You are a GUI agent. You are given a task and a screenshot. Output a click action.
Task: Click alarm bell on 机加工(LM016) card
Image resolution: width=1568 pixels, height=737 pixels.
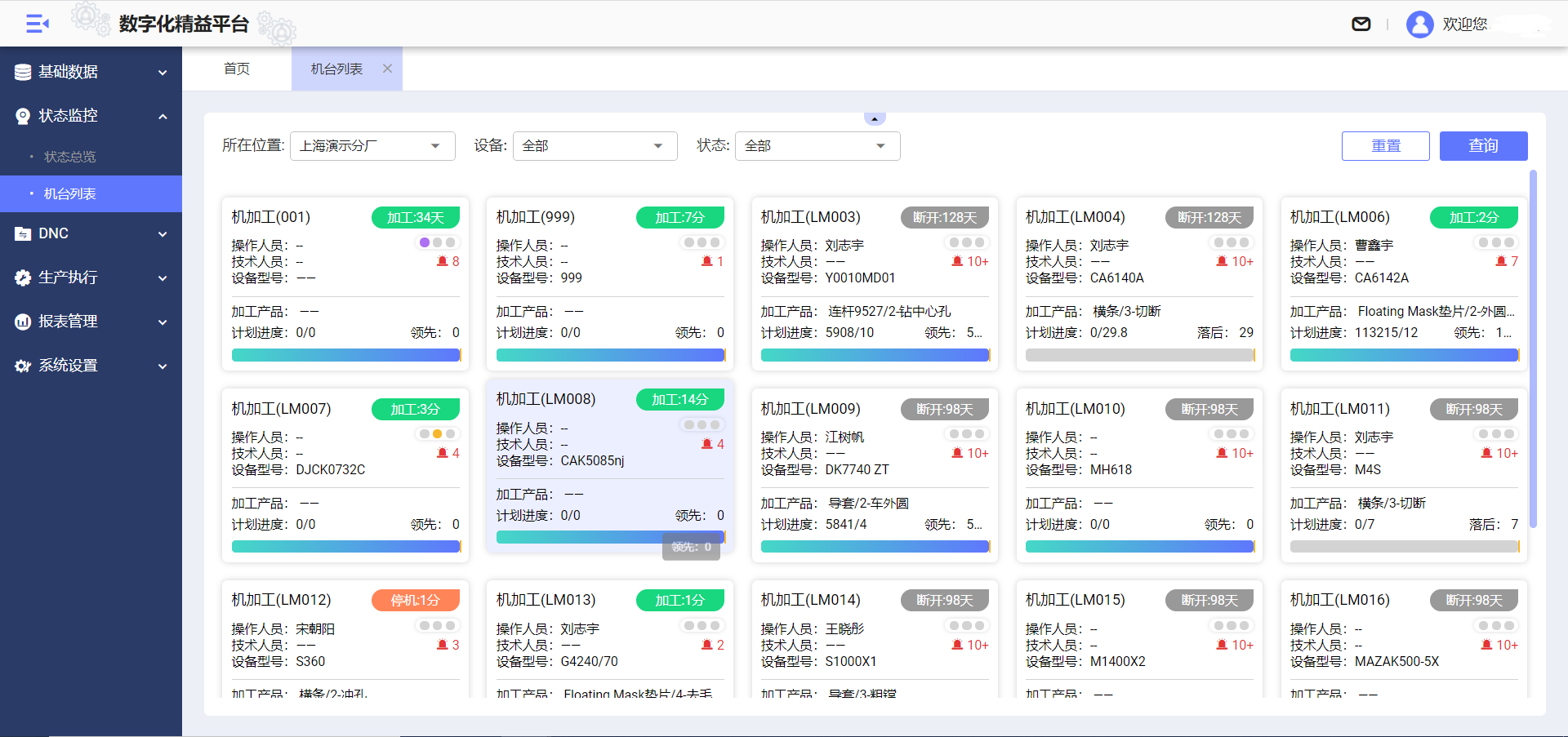(1486, 645)
